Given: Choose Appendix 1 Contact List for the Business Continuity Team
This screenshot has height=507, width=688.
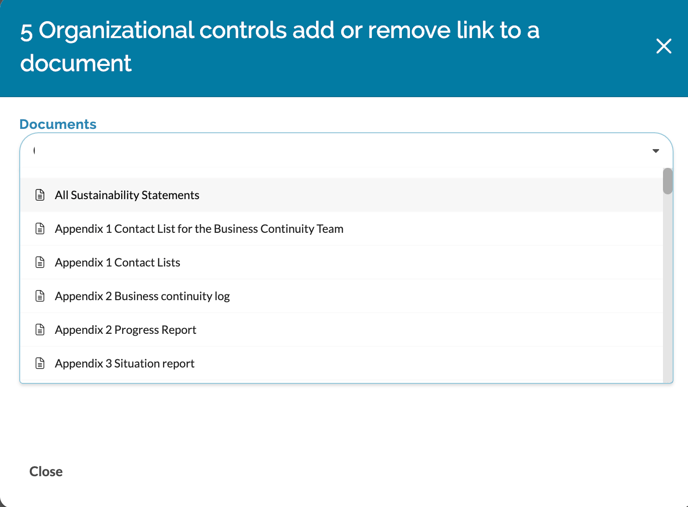Looking at the screenshot, I should click(199, 229).
